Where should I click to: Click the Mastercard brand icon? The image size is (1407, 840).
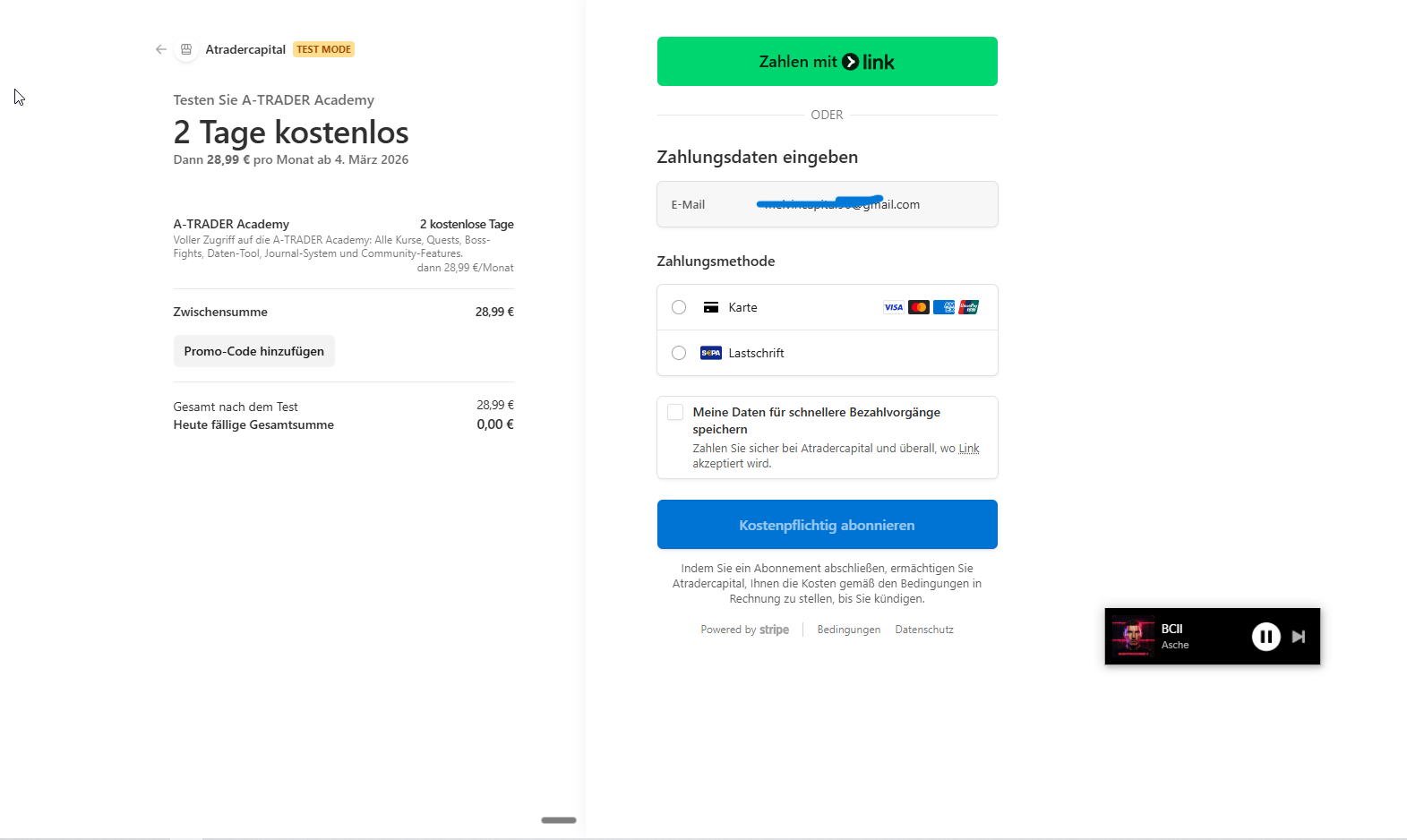(x=918, y=307)
